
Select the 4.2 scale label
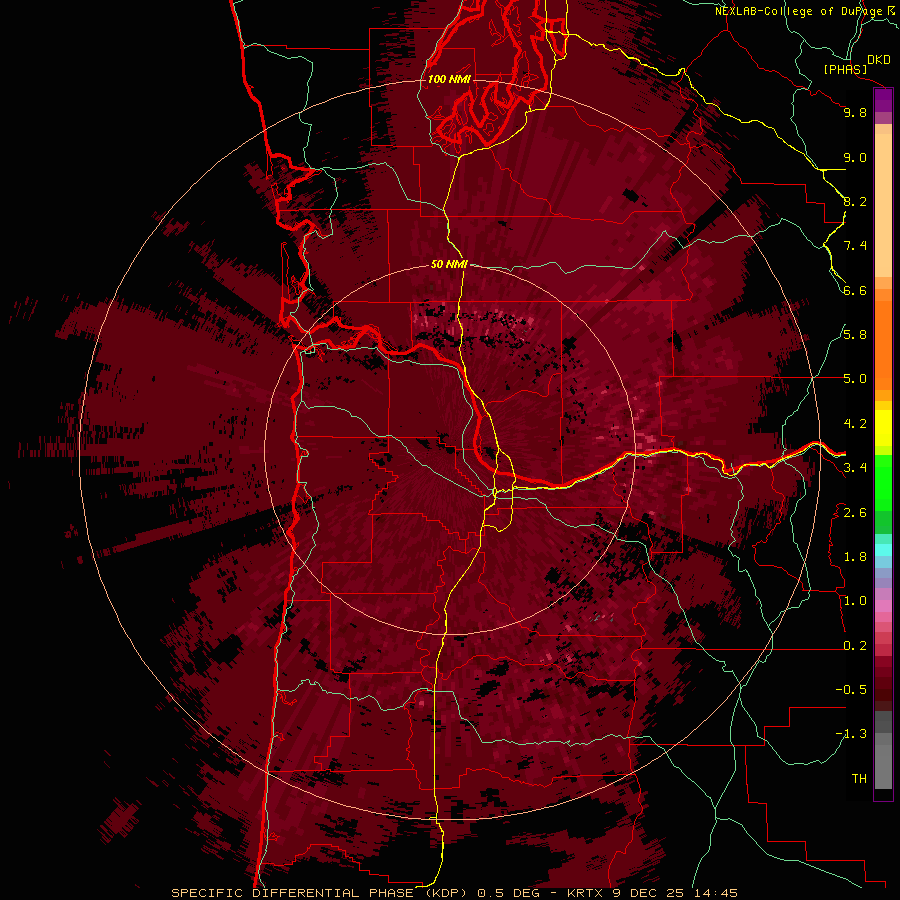855,424
